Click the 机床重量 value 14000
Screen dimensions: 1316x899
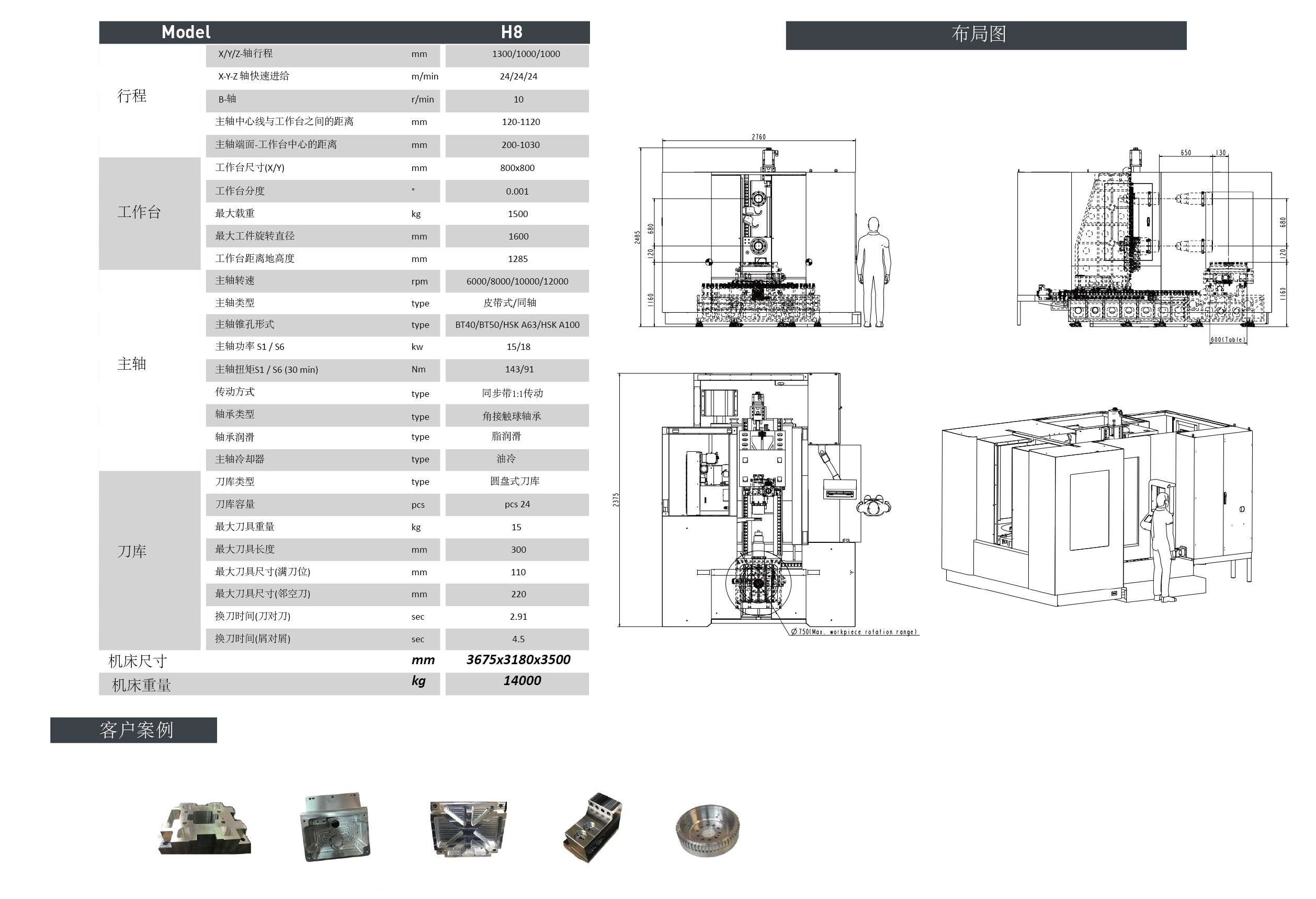pyautogui.click(x=522, y=681)
